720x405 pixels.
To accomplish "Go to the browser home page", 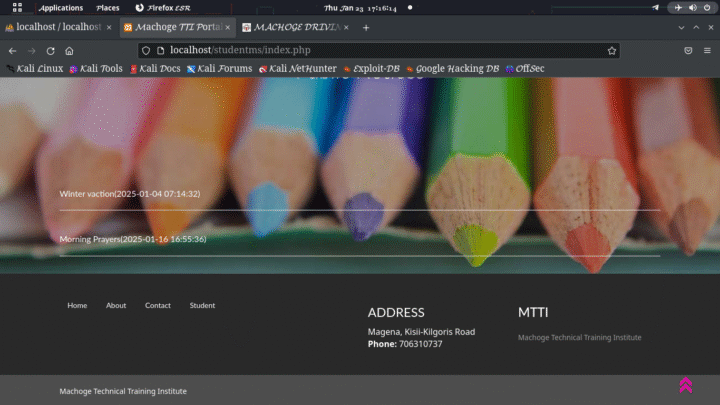I will click(x=69, y=50).
